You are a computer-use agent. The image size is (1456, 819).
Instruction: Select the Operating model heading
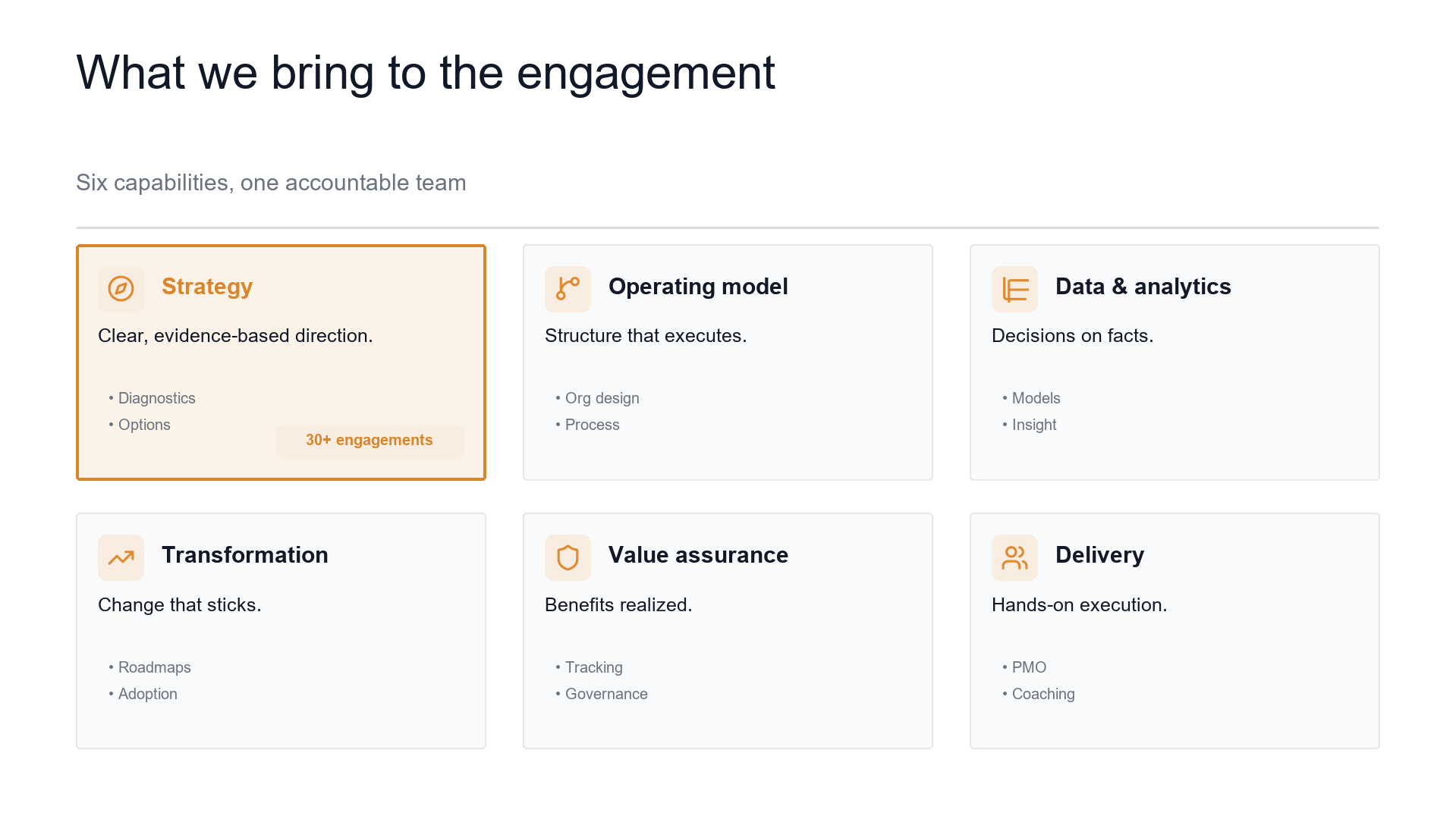coord(698,287)
